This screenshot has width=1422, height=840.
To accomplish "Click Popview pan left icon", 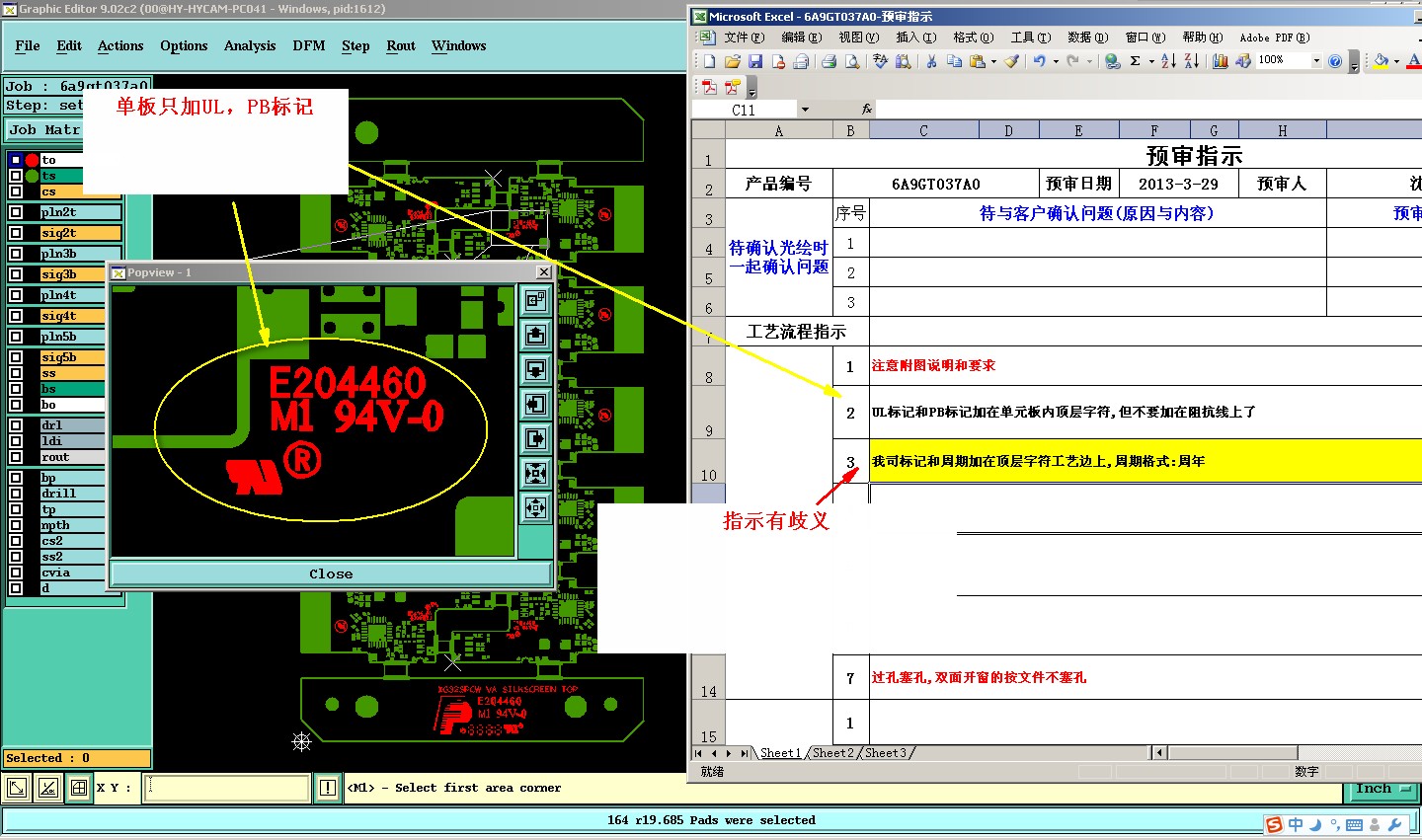I will coord(535,404).
